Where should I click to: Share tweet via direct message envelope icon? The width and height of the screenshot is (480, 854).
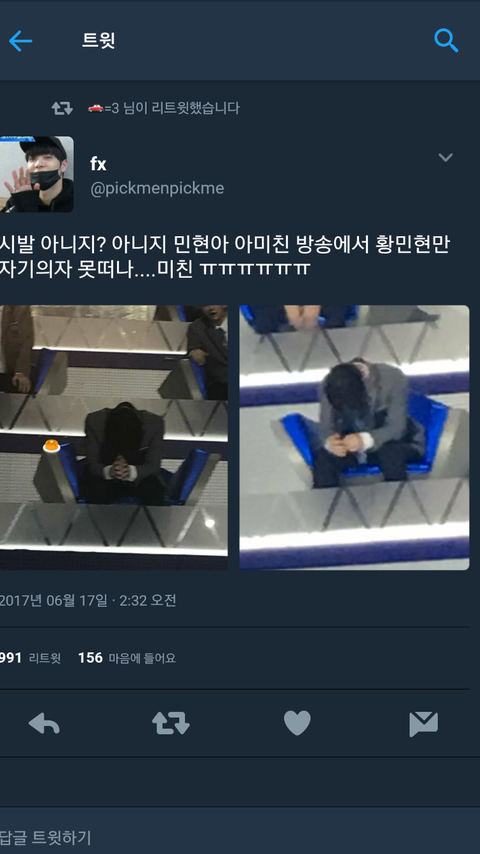tap(423, 724)
